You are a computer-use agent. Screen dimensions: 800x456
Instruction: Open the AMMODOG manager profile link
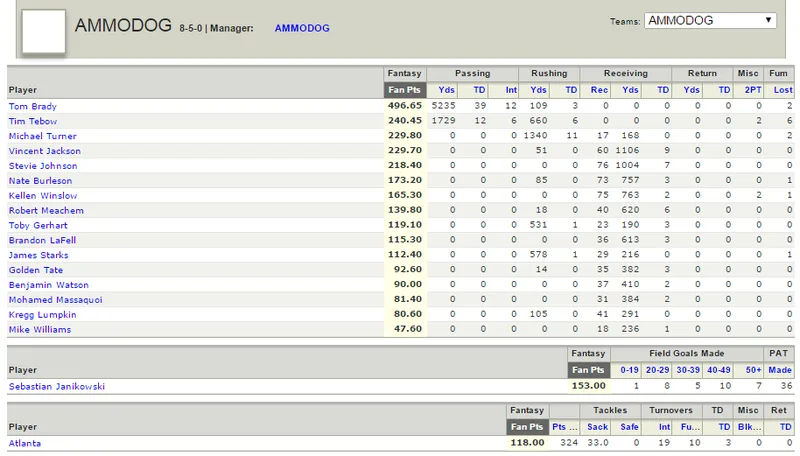[302, 28]
